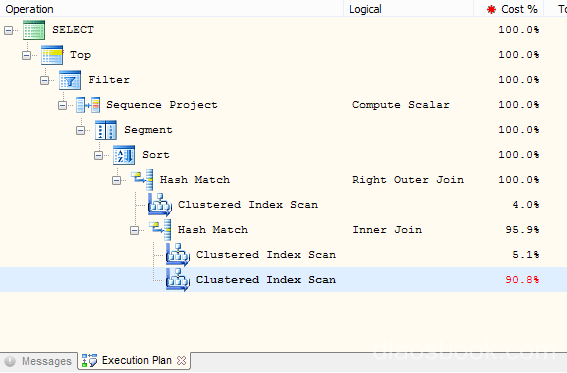Click the Inner Join logical cell
Viewport: 567px width, 373px height.
387,230
